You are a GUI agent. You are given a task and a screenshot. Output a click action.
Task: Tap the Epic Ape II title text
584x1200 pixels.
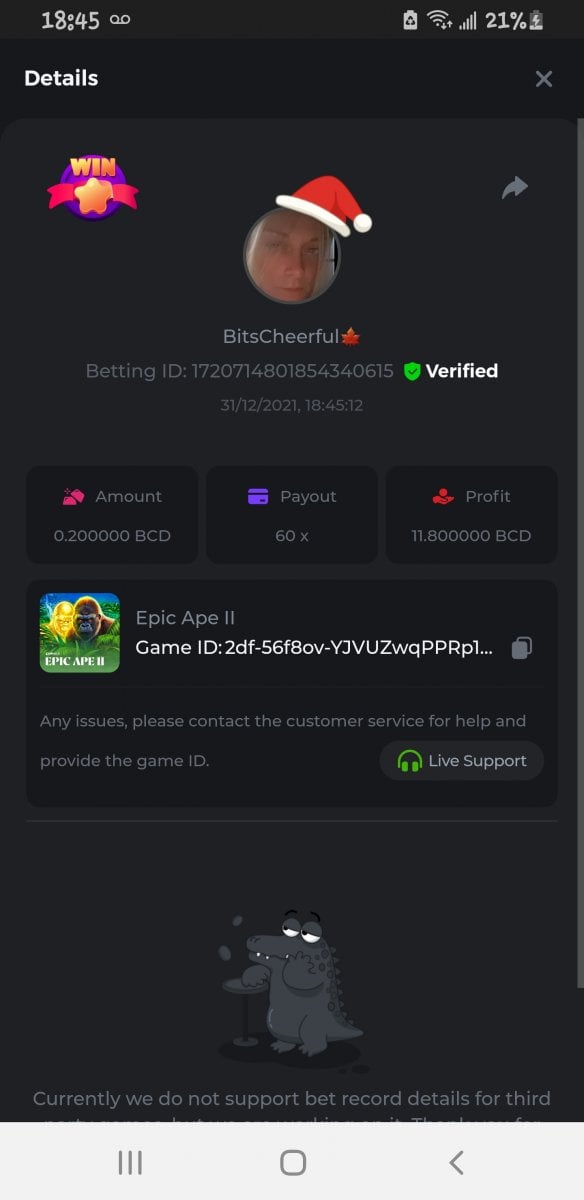coord(185,618)
